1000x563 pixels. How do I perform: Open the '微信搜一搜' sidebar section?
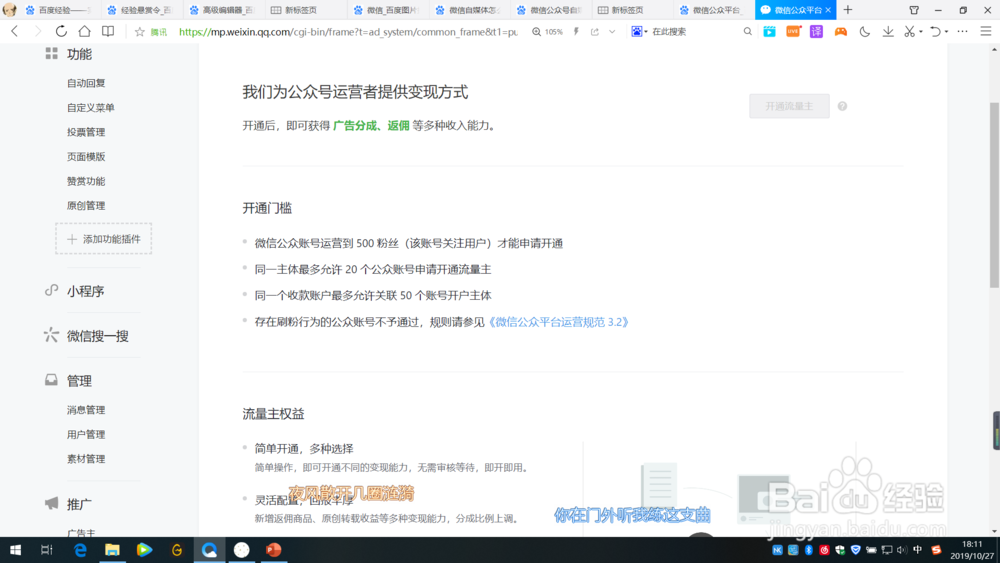pos(98,336)
